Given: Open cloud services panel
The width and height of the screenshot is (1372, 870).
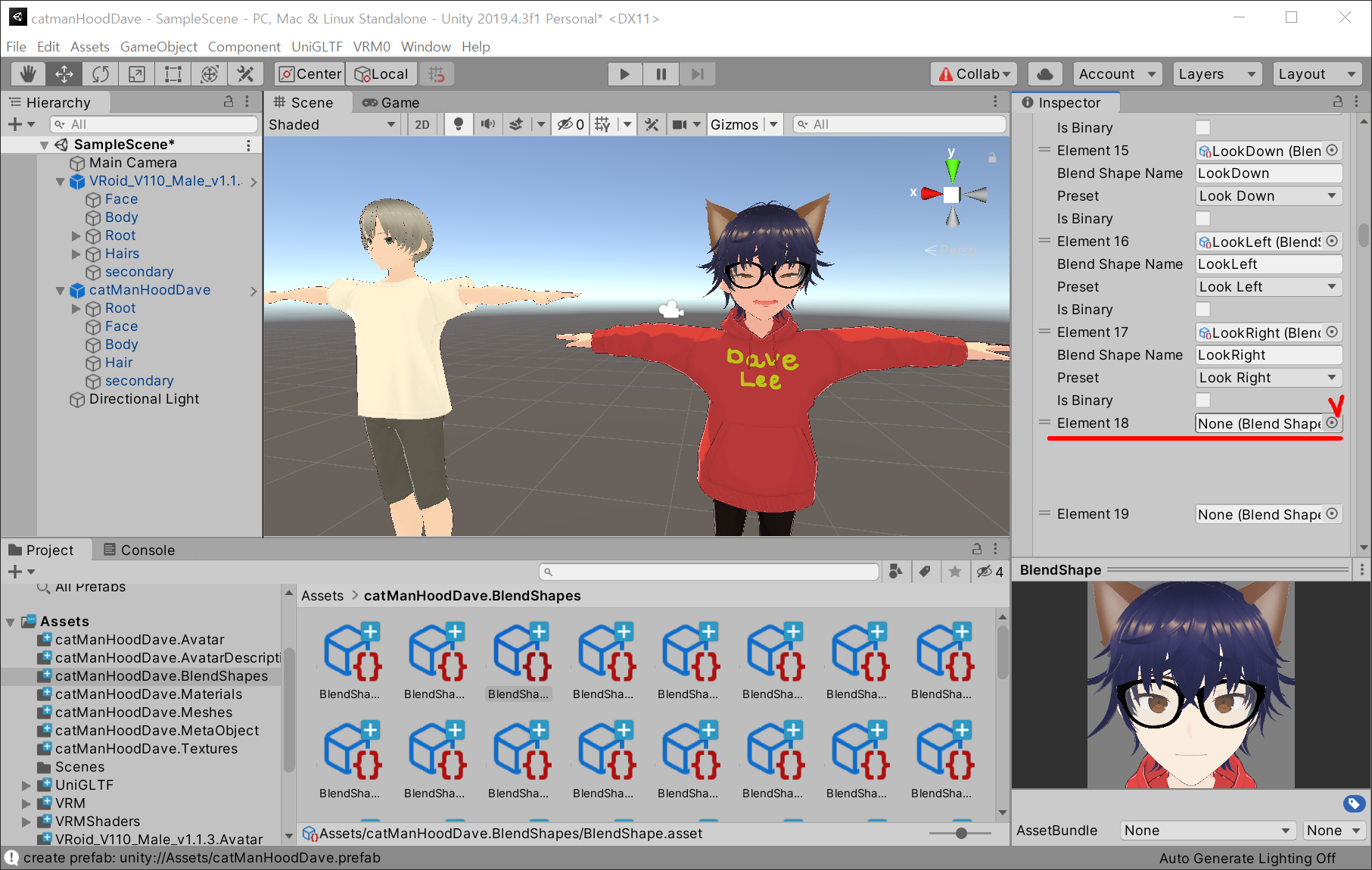Looking at the screenshot, I should click(1044, 73).
